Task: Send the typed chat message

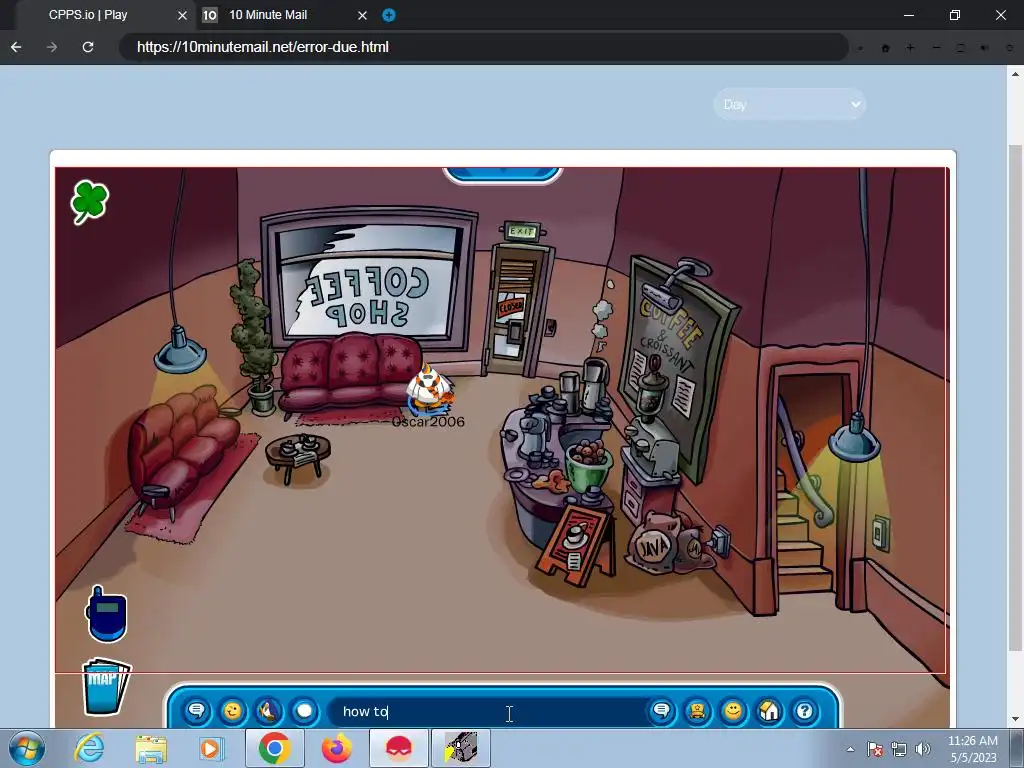Action: [x=661, y=711]
